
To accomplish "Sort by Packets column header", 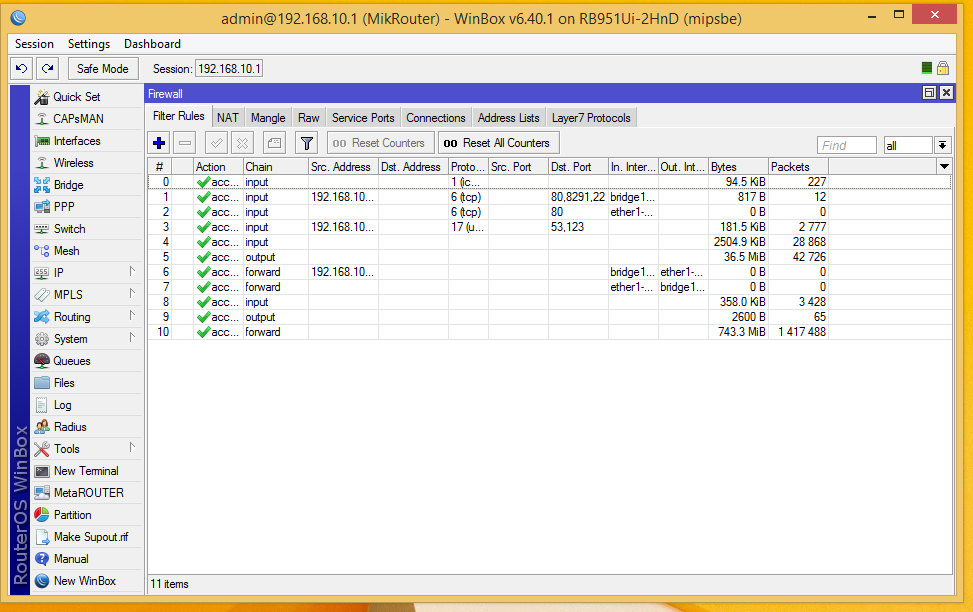I will (798, 166).
